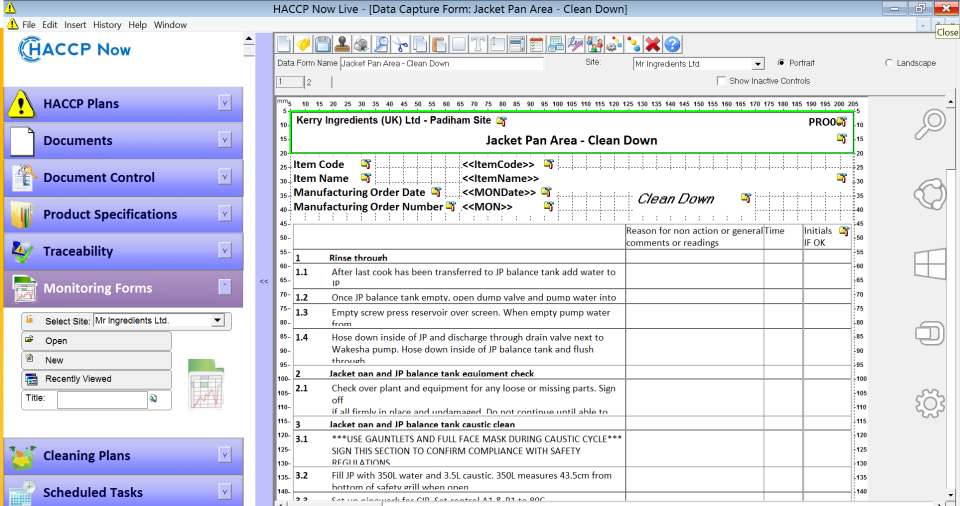Select the text input field tool

pyautogui.click(x=498, y=44)
